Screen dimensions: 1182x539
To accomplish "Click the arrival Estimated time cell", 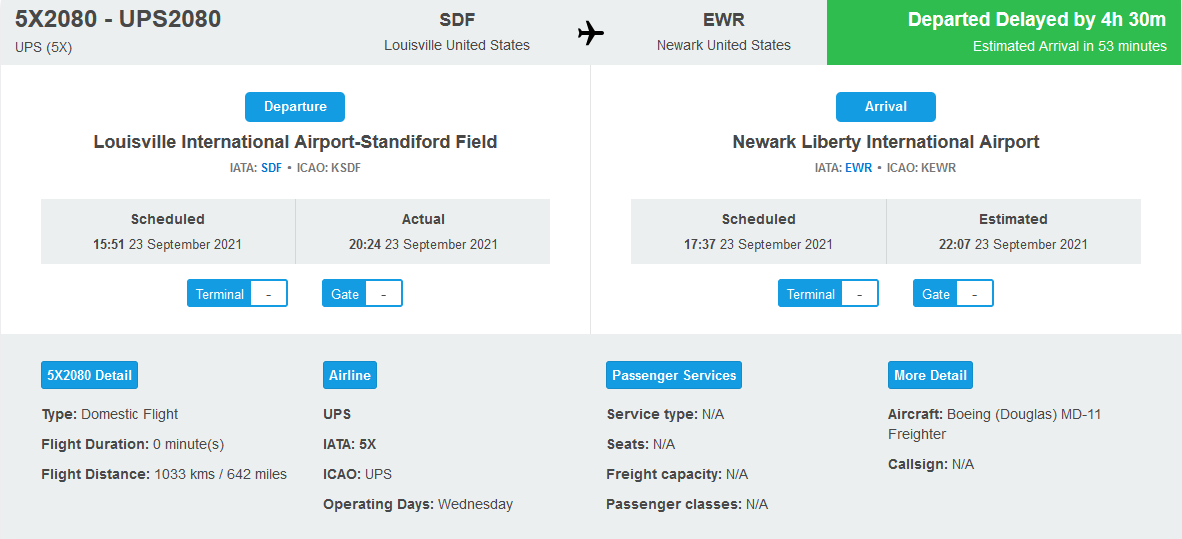I will 1013,231.
